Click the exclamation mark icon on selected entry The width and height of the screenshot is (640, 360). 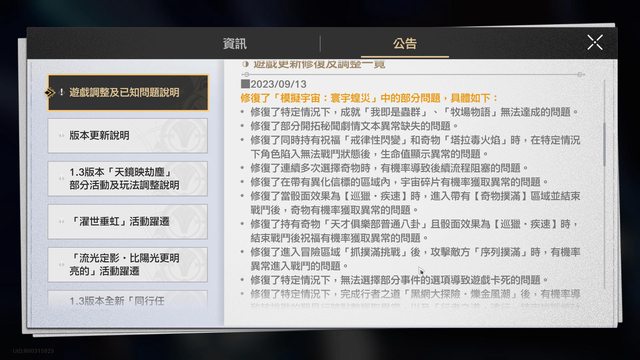point(62,92)
